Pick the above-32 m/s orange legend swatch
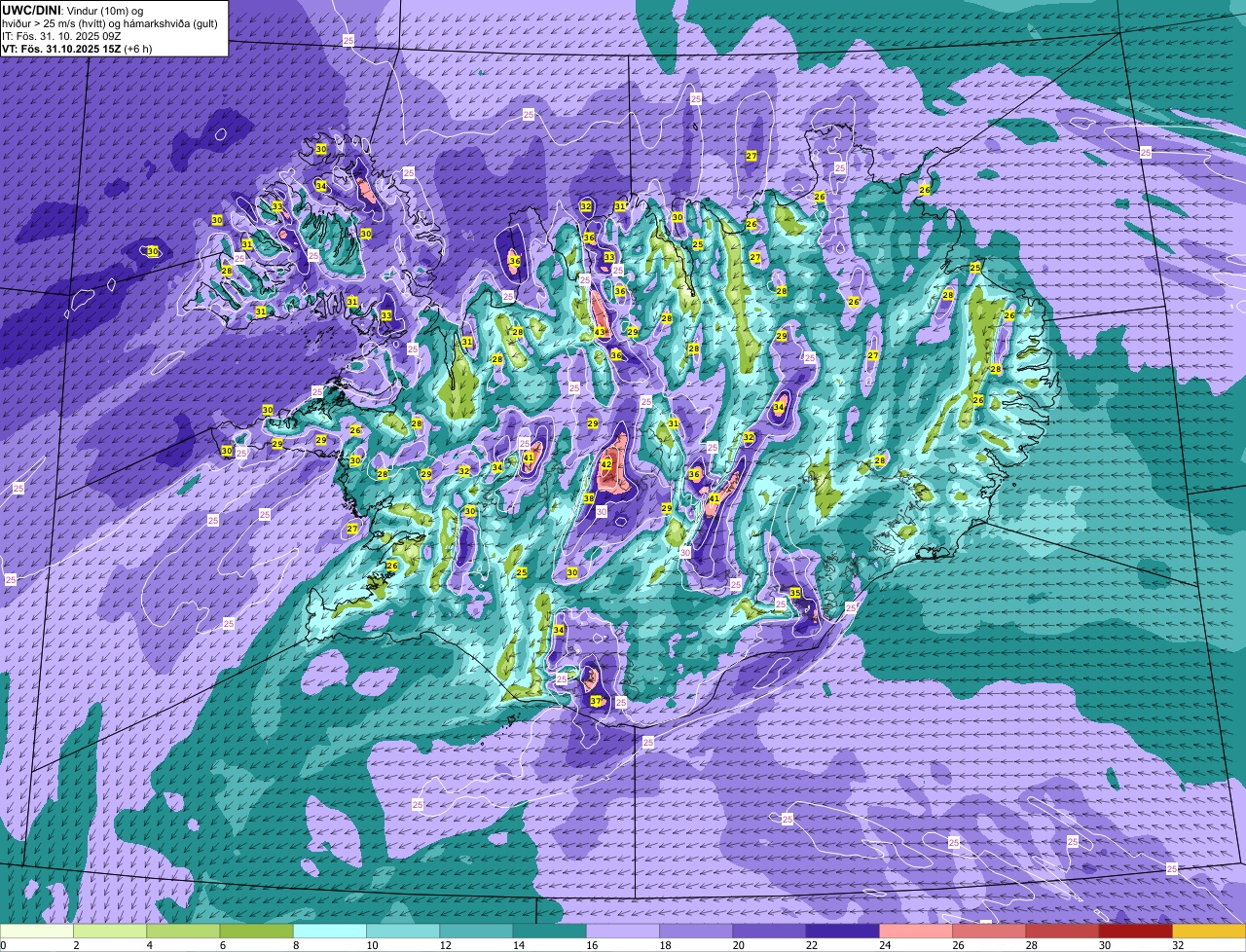 (x=1209, y=932)
